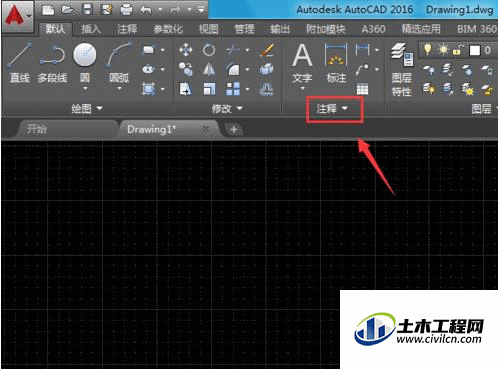Expand the 注释 annotation panel
Screen dimensions: 498x369
pyautogui.click(x=332, y=108)
